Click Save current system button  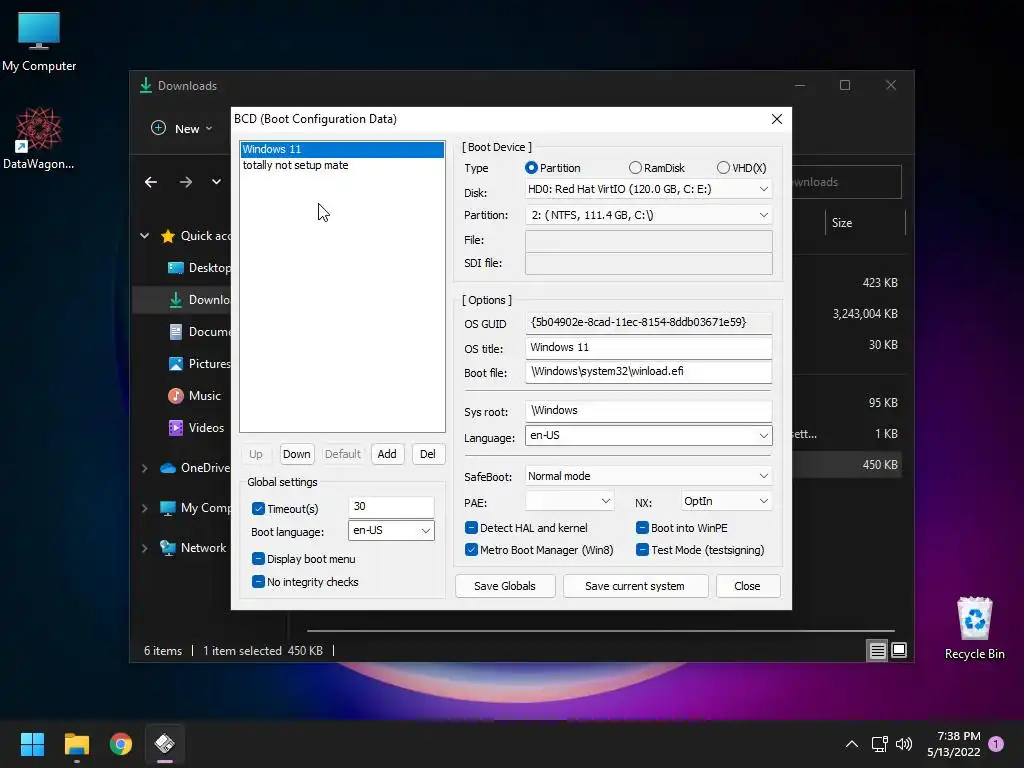point(635,586)
